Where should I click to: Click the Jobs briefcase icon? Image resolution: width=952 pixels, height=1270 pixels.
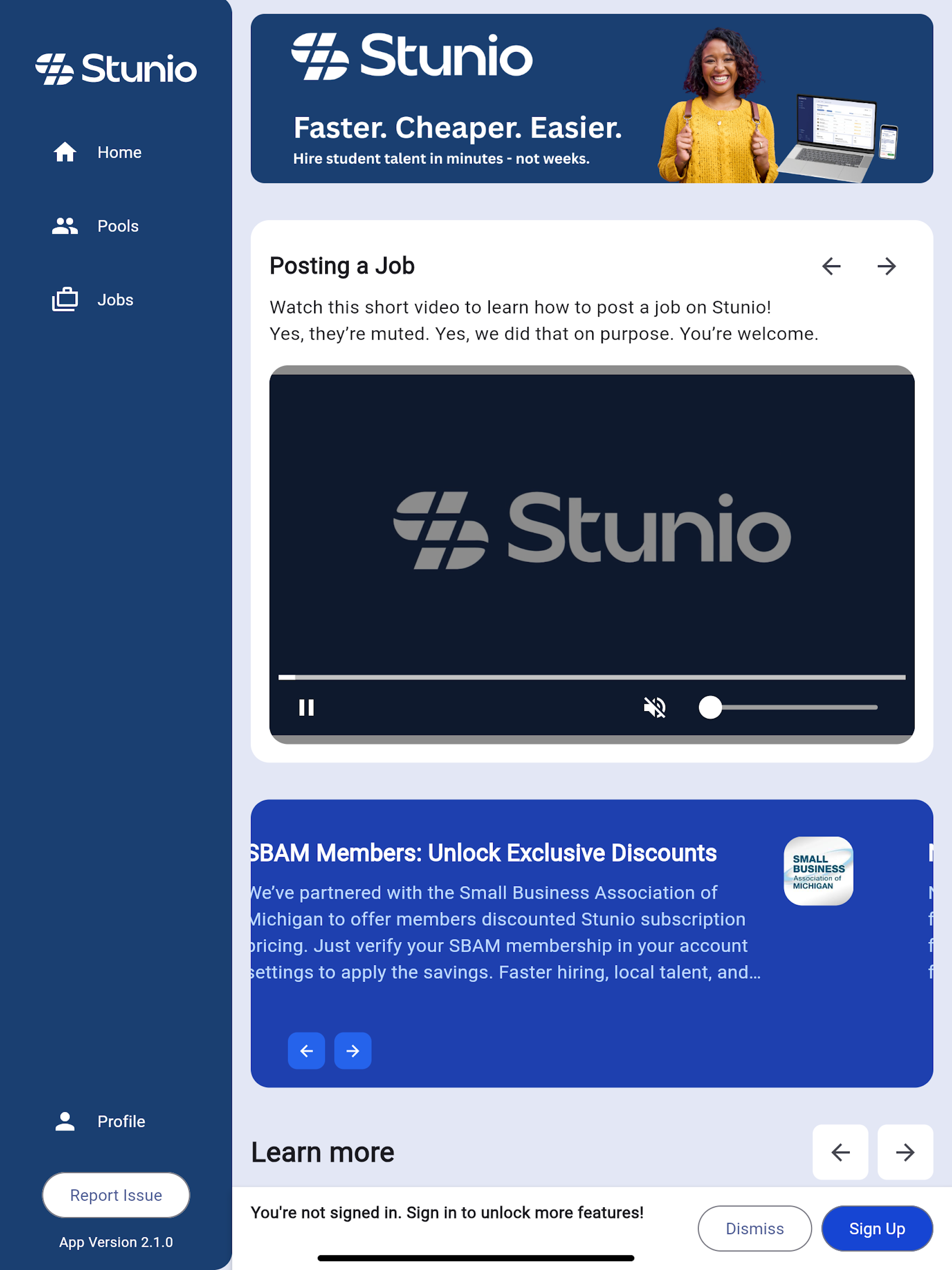click(x=65, y=299)
